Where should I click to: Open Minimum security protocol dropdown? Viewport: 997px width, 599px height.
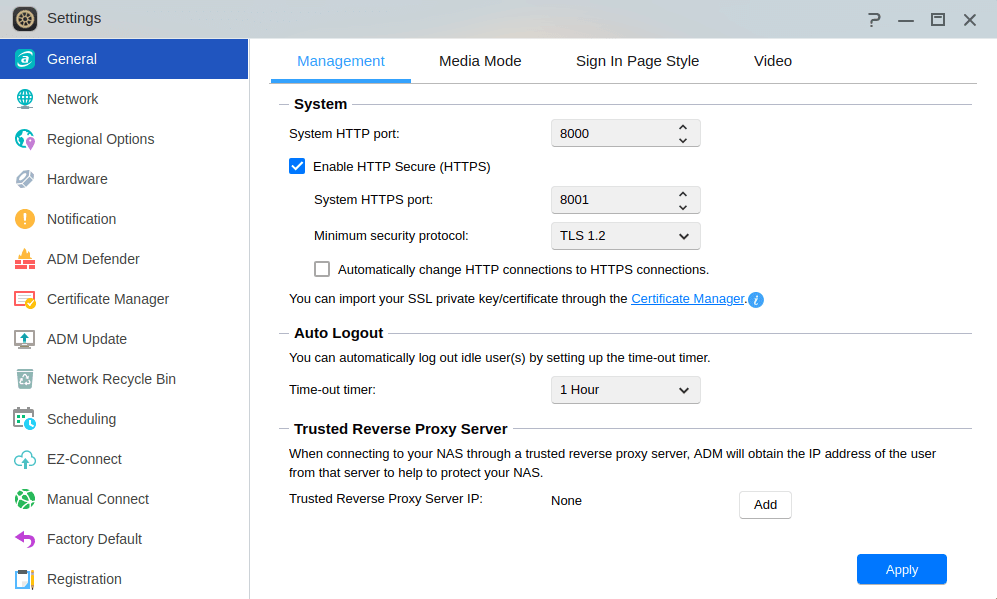tap(626, 236)
